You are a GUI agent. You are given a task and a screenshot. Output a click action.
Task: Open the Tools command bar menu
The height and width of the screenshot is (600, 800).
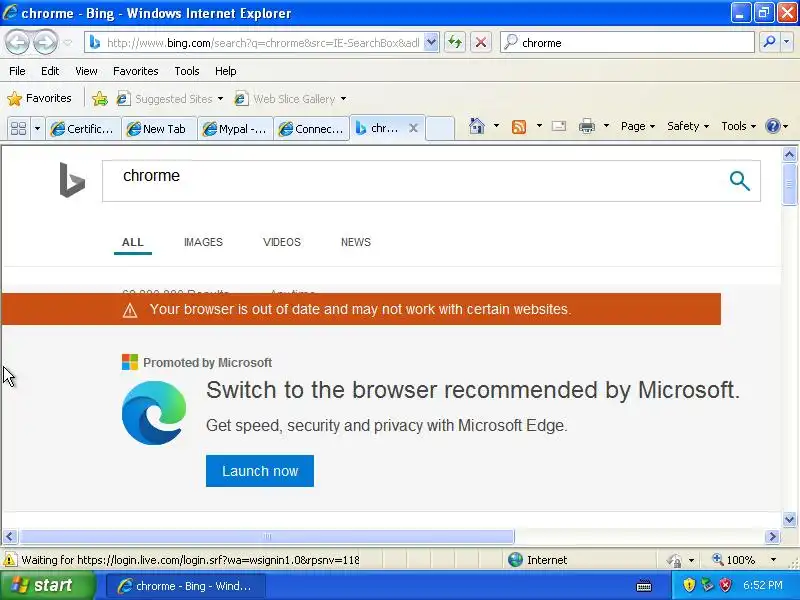pyautogui.click(x=738, y=126)
